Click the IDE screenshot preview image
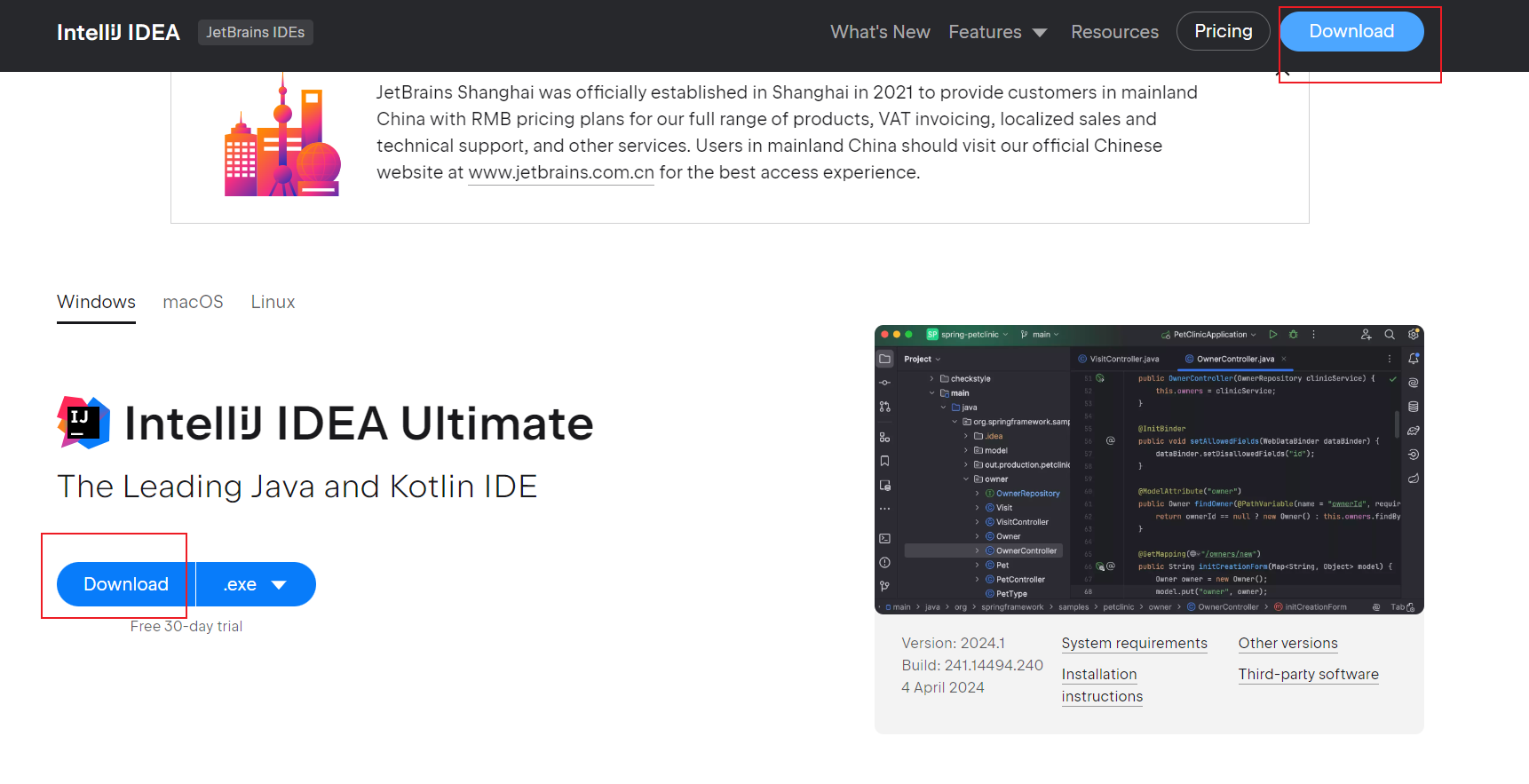Screen dimensions: 1529x784 (x=1149, y=470)
